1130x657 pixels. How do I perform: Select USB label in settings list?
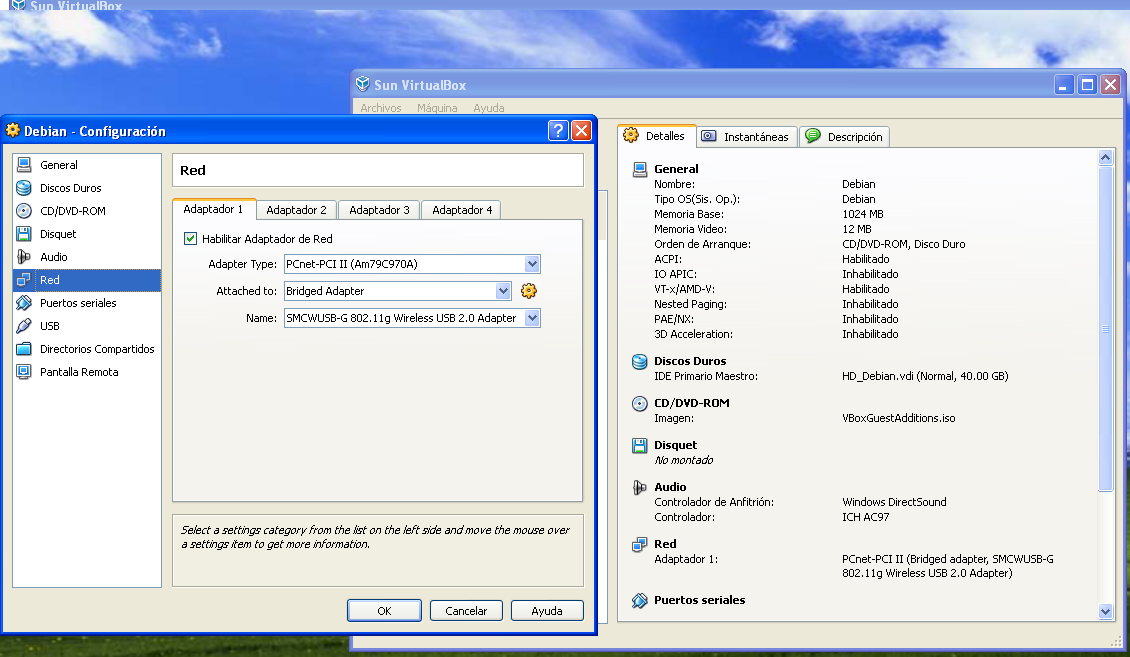(x=50, y=326)
